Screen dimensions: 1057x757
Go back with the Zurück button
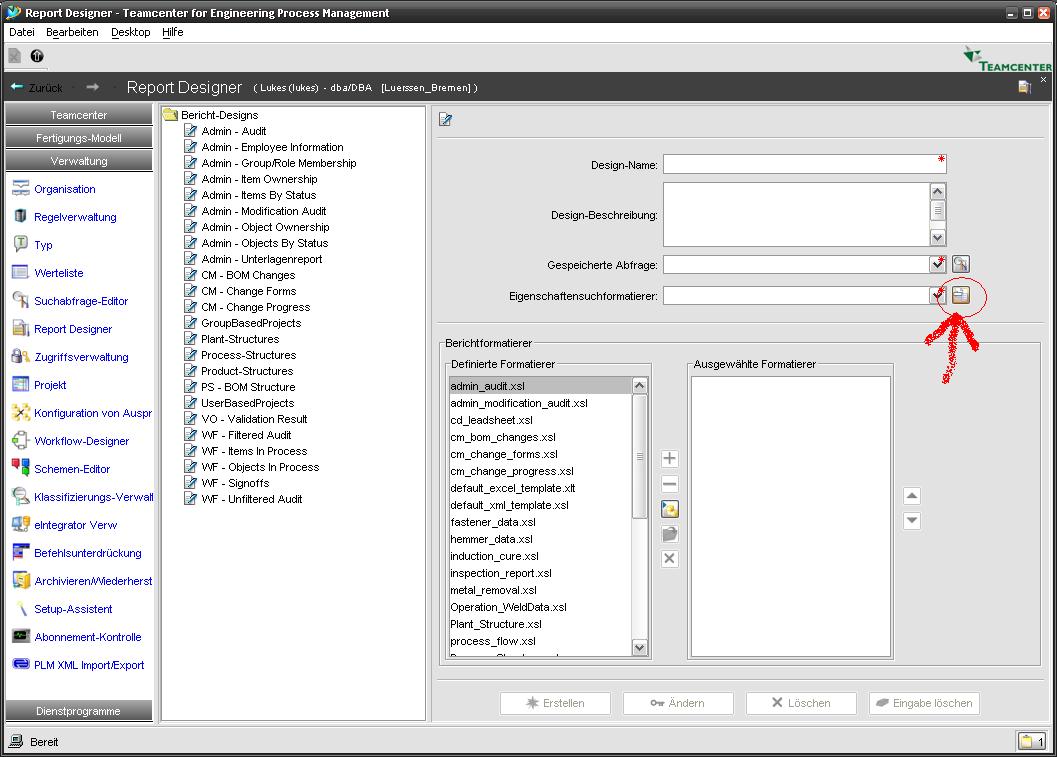36,88
